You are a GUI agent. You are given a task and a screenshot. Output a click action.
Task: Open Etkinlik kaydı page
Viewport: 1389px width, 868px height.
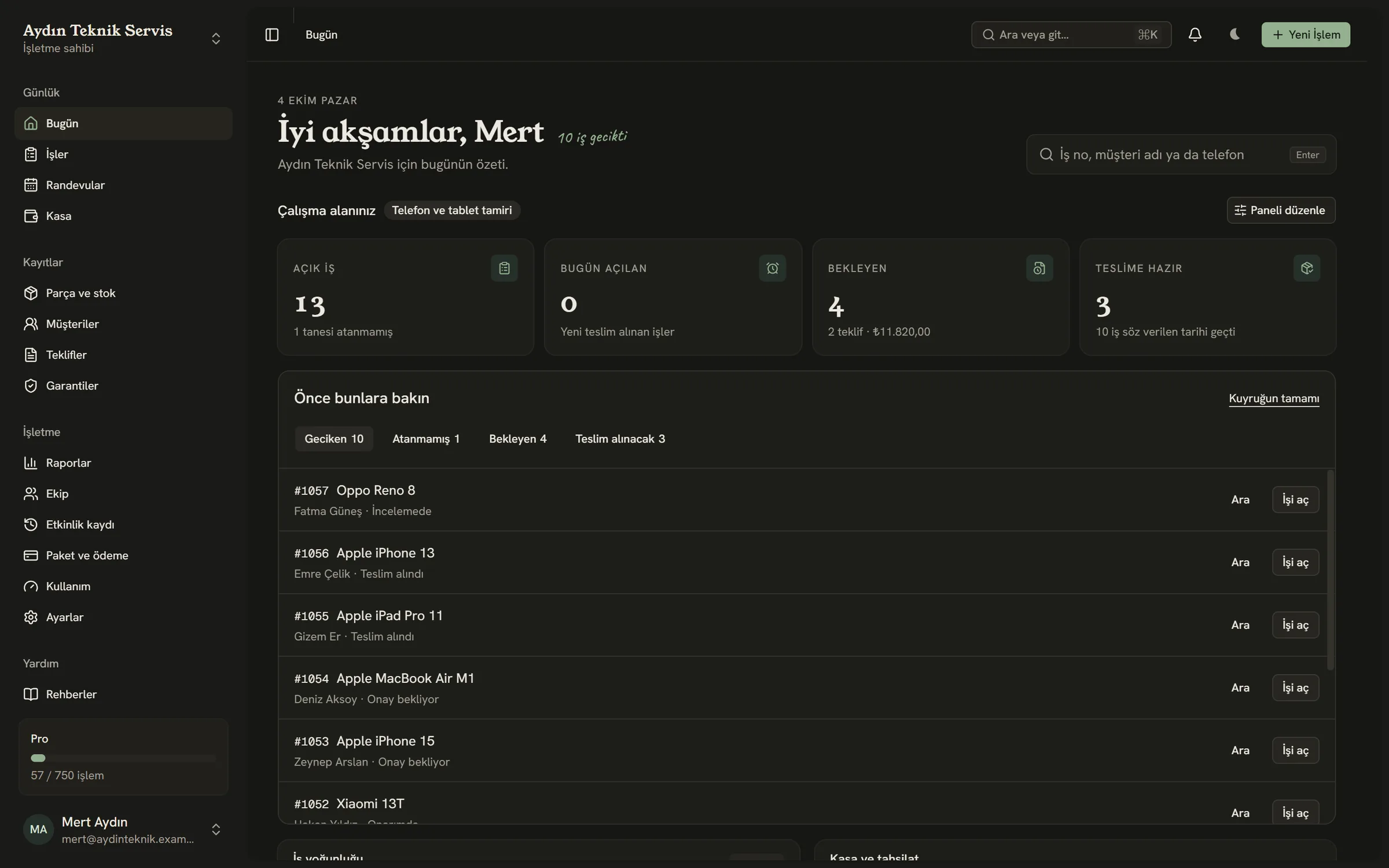pos(123,524)
